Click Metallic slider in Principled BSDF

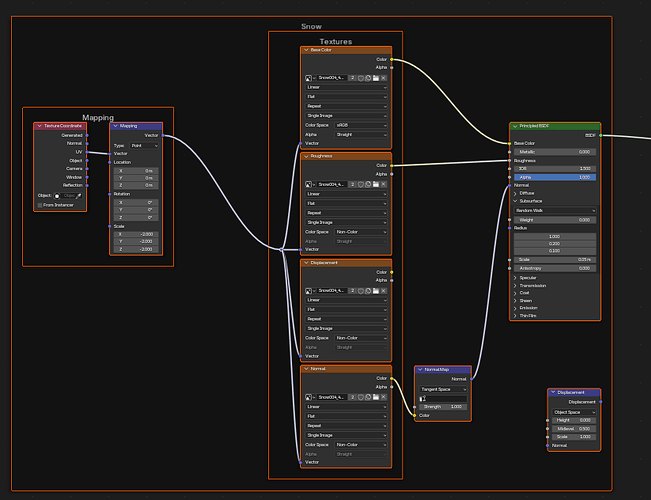point(555,152)
